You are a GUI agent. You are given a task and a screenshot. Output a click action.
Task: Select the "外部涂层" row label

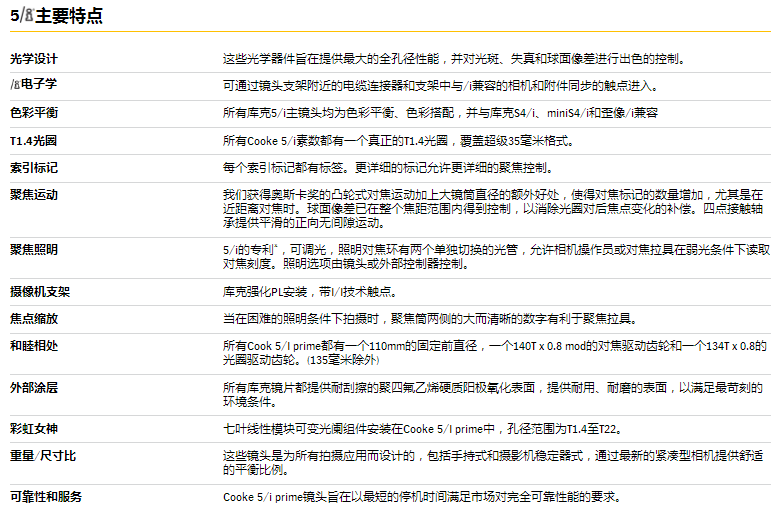[34, 387]
